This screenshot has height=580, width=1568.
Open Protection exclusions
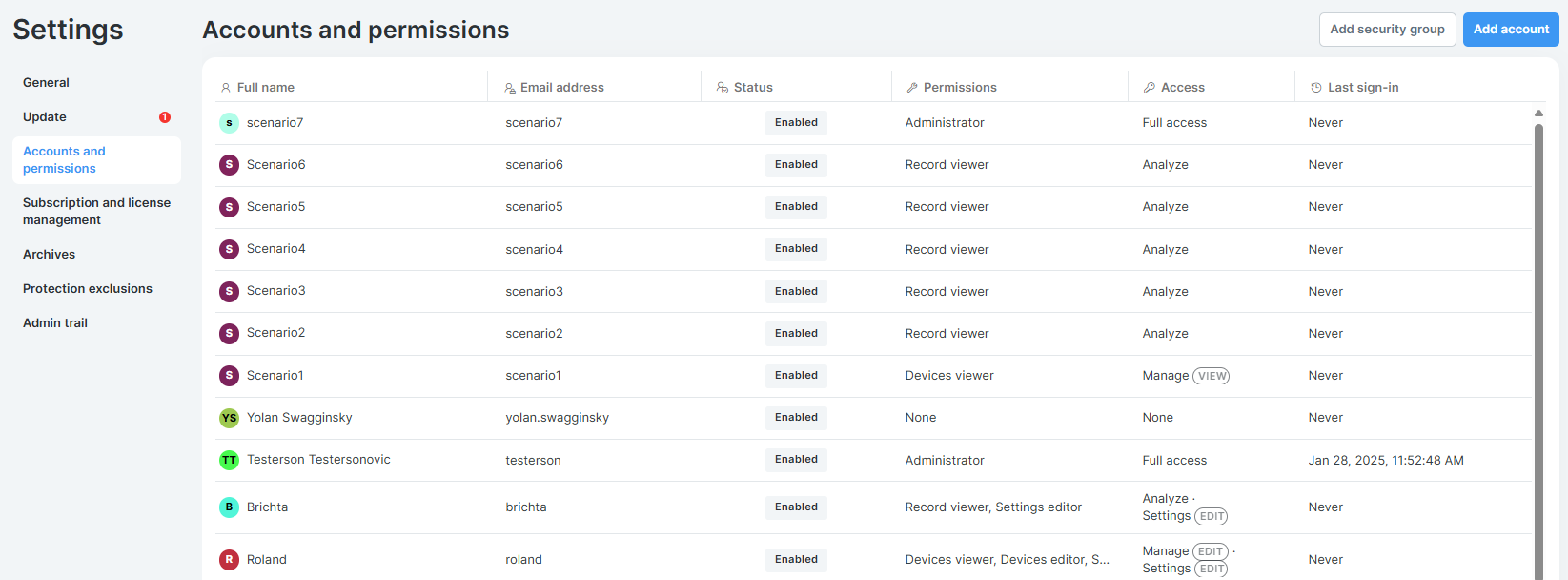click(x=88, y=289)
